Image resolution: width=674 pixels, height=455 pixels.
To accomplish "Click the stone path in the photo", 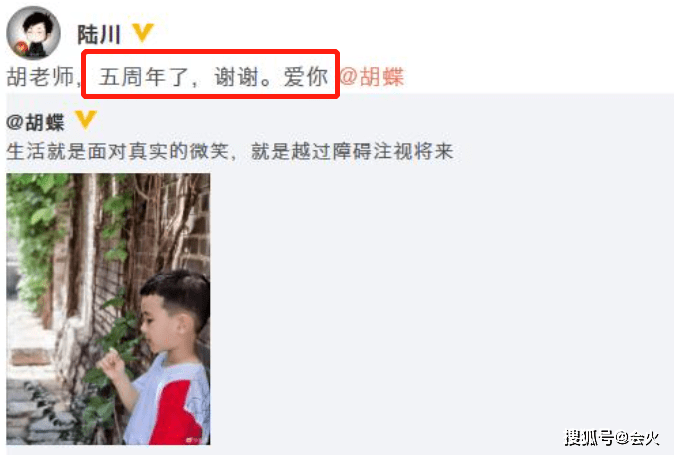I will pyautogui.click(x=32, y=408).
